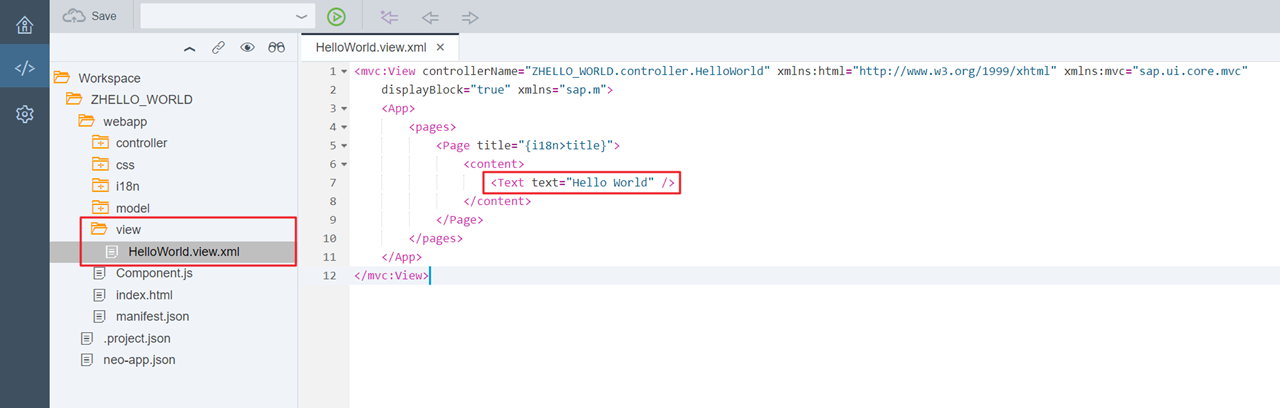Screen dimensions: 1280x408
Task: Click the closing </App> tag on line 11
Action: pos(402,256)
